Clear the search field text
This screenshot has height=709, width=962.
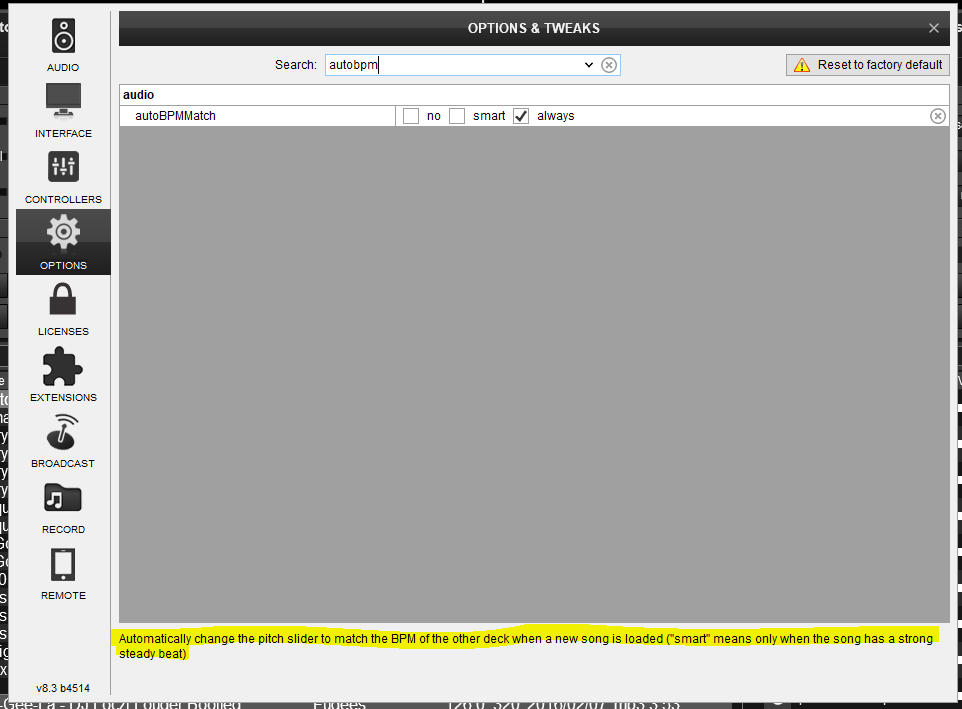[x=609, y=65]
